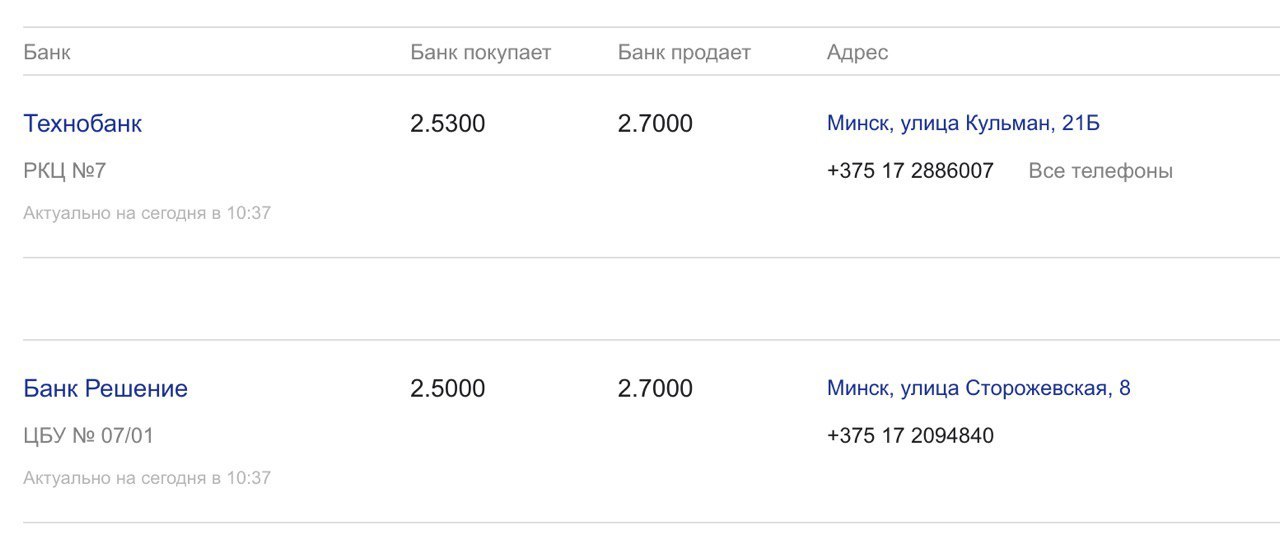Click the Банк column header
1280x535 pixels.
coord(47,52)
